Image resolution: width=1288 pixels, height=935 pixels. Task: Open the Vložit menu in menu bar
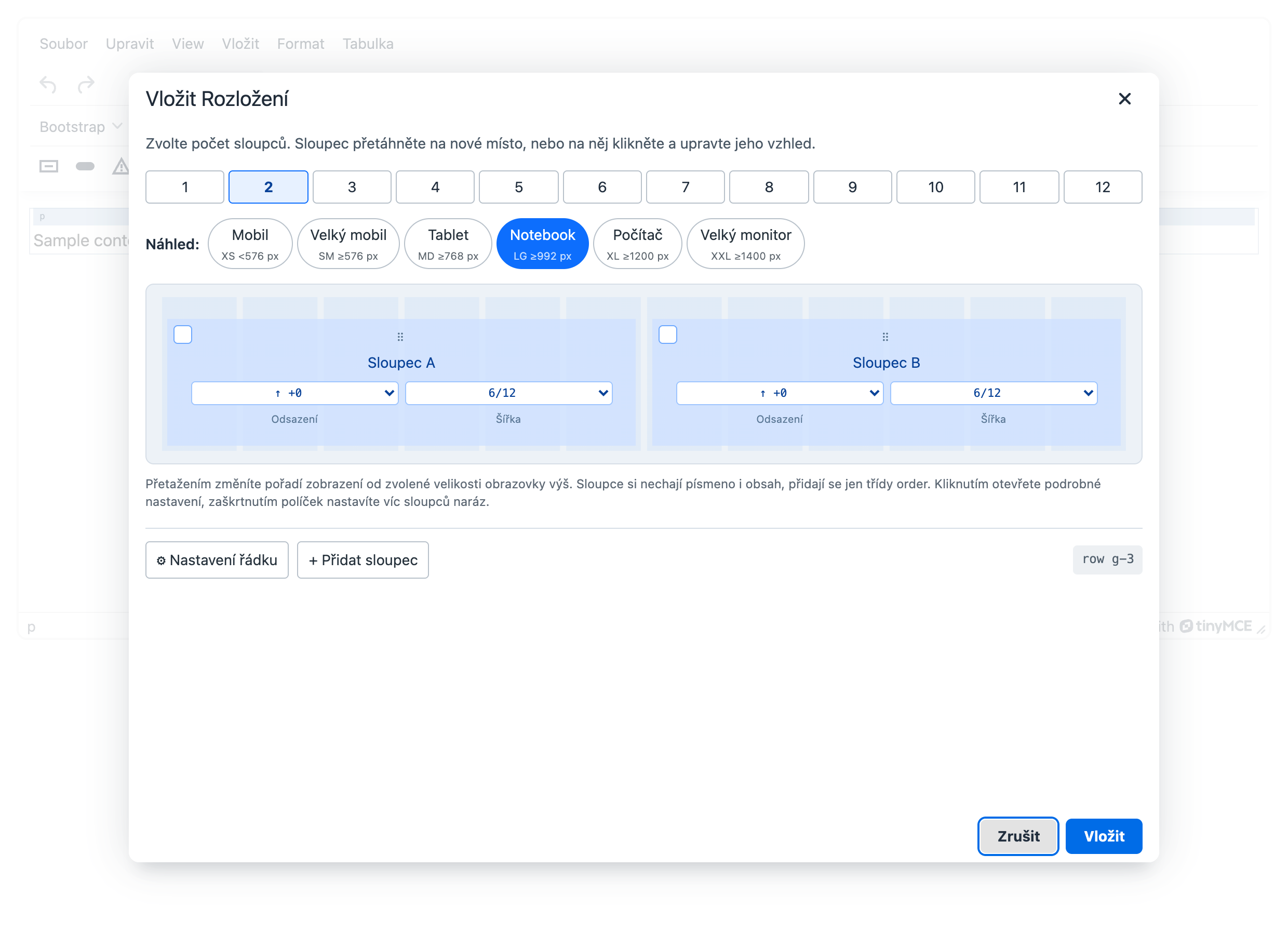(240, 44)
